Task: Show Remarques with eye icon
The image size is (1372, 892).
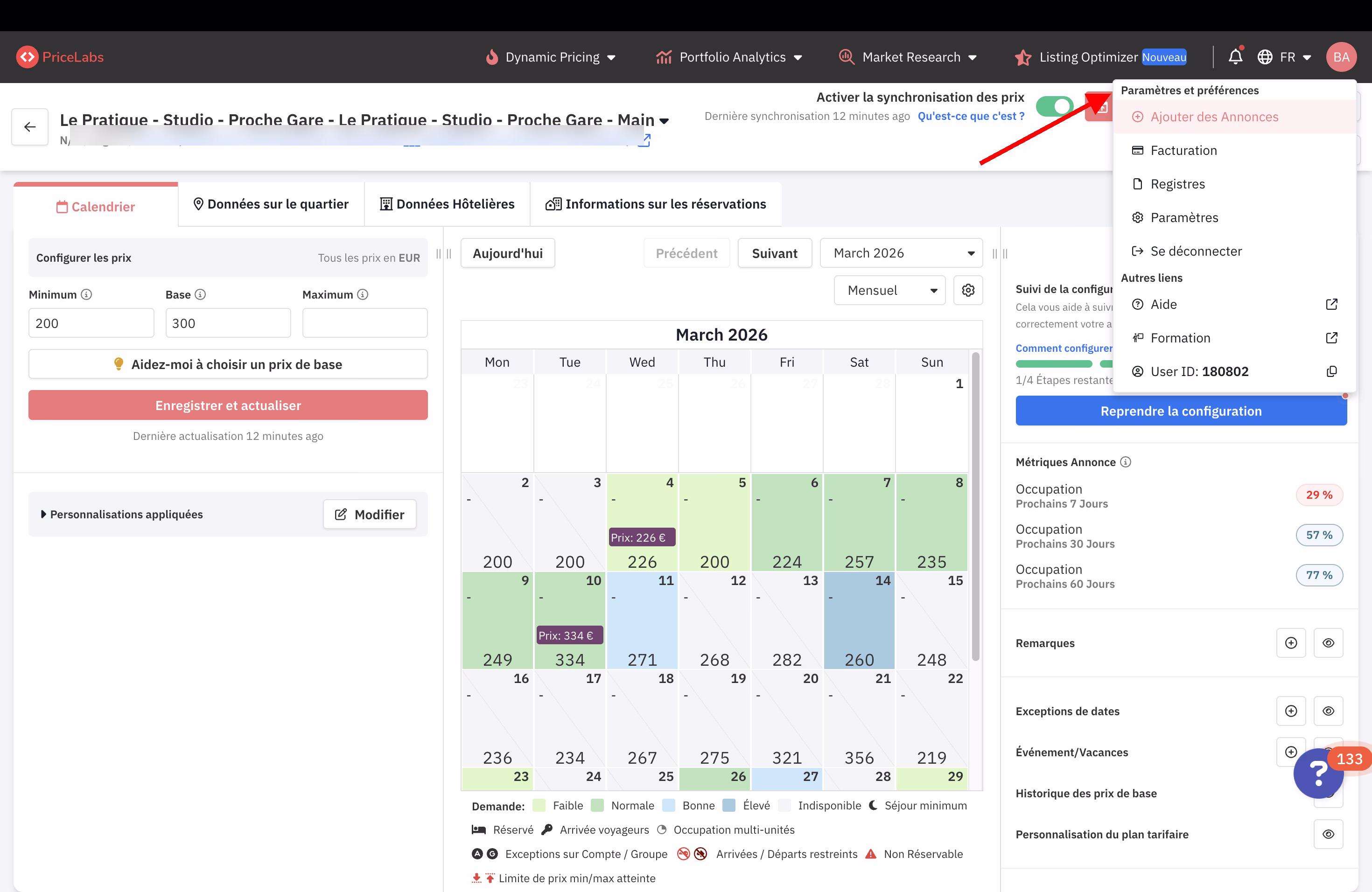Action: tap(1328, 643)
